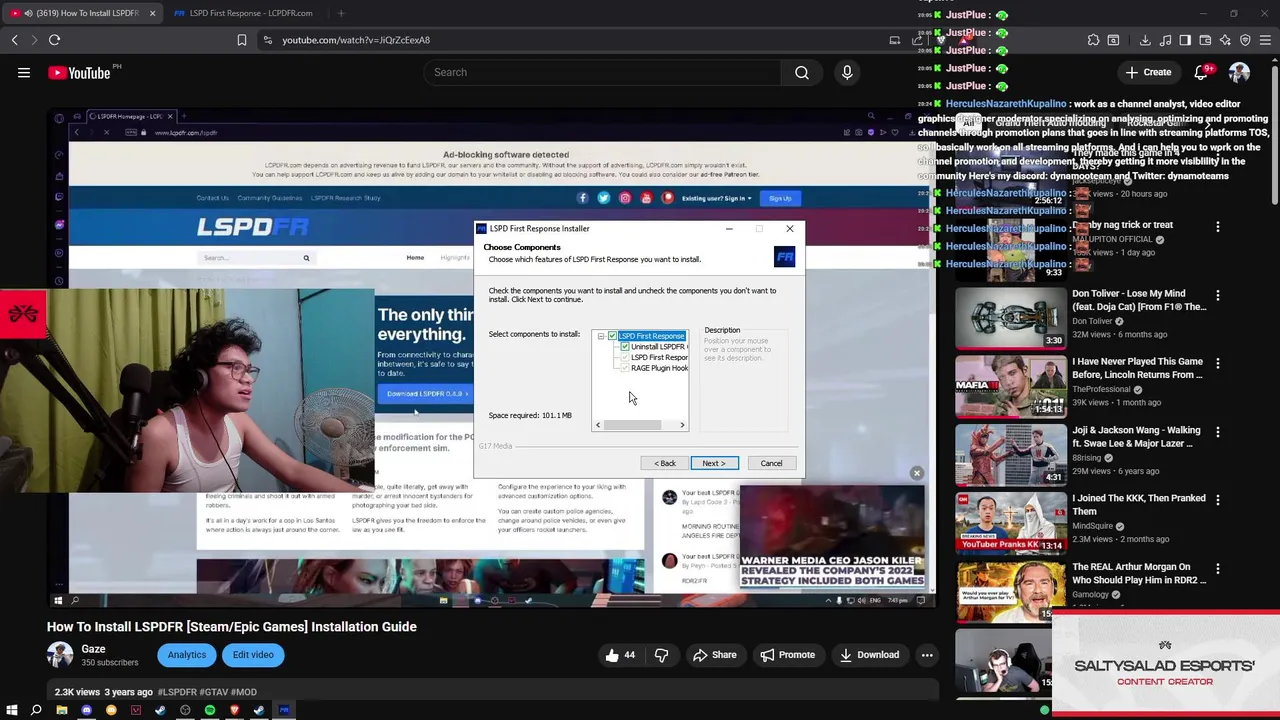
Task: Toggle the RAGE Plugin Hook component checkbox
Action: pyautogui.click(x=625, y=368)
